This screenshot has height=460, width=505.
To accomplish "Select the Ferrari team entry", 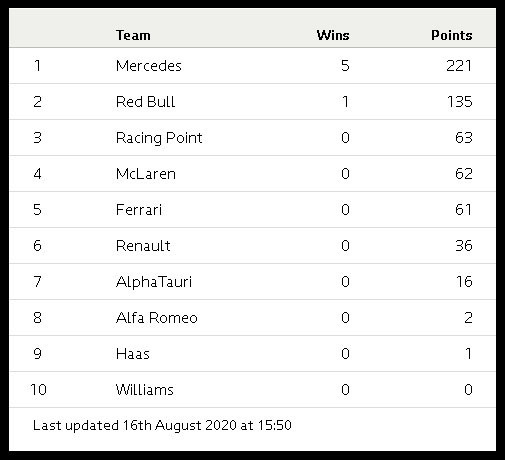I will pyautogui.click(x=139, y=210).
